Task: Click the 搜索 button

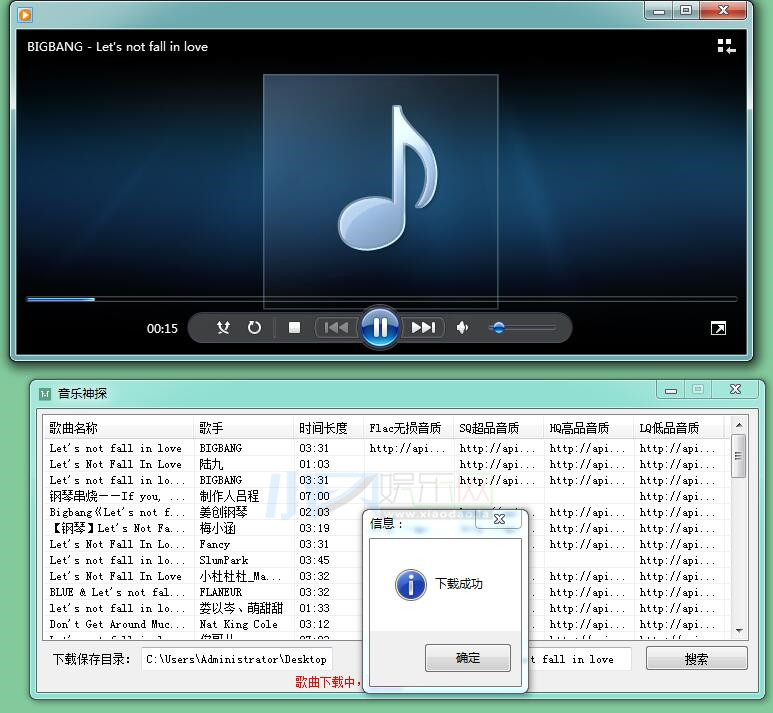Action: 696,659
